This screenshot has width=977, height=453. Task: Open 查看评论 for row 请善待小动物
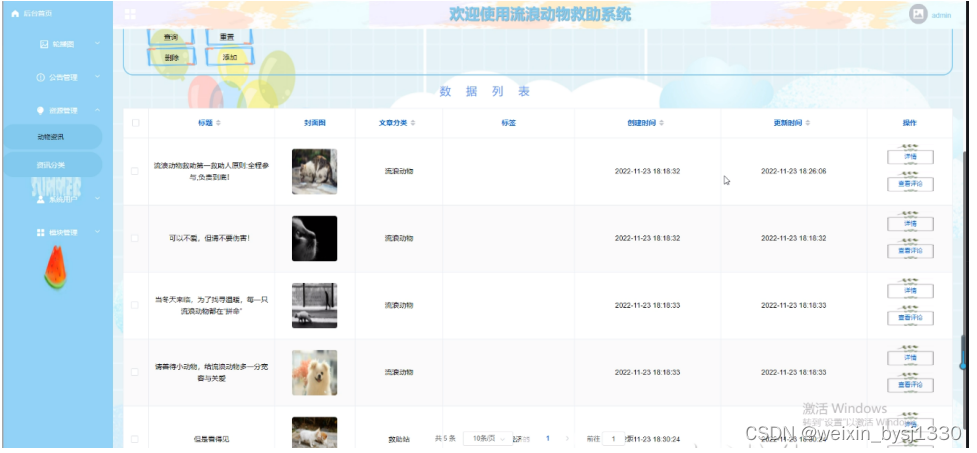[x=910, y=385]
